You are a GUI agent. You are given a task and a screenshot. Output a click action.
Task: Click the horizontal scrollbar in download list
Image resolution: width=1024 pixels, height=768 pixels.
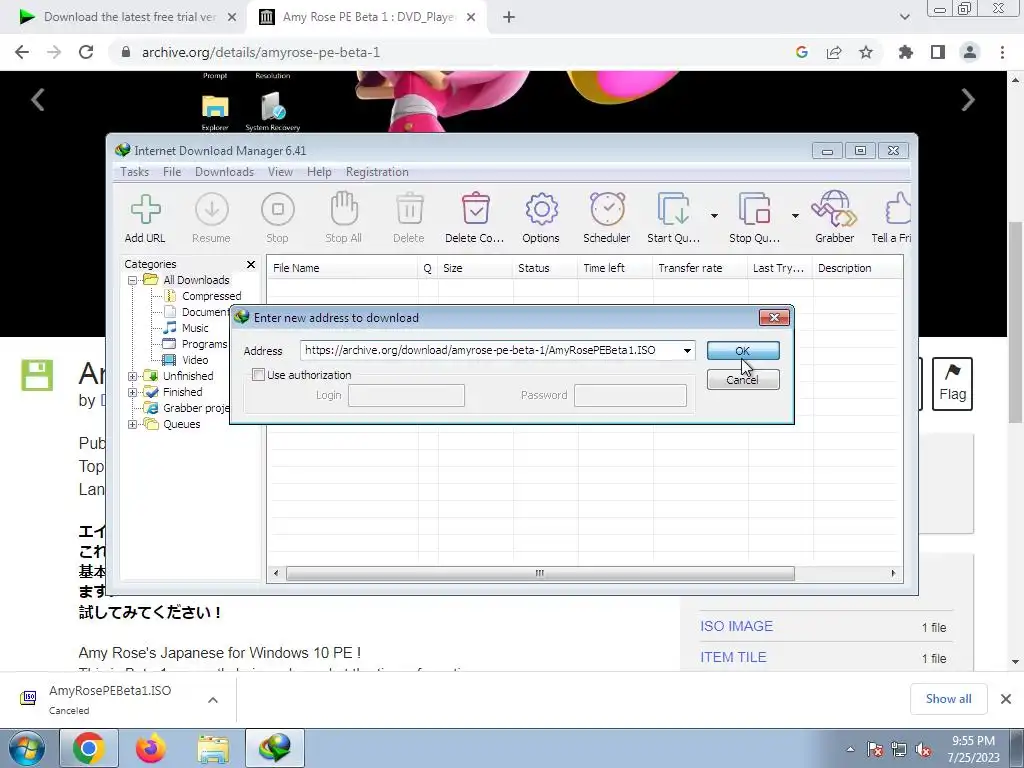(540, 573)
